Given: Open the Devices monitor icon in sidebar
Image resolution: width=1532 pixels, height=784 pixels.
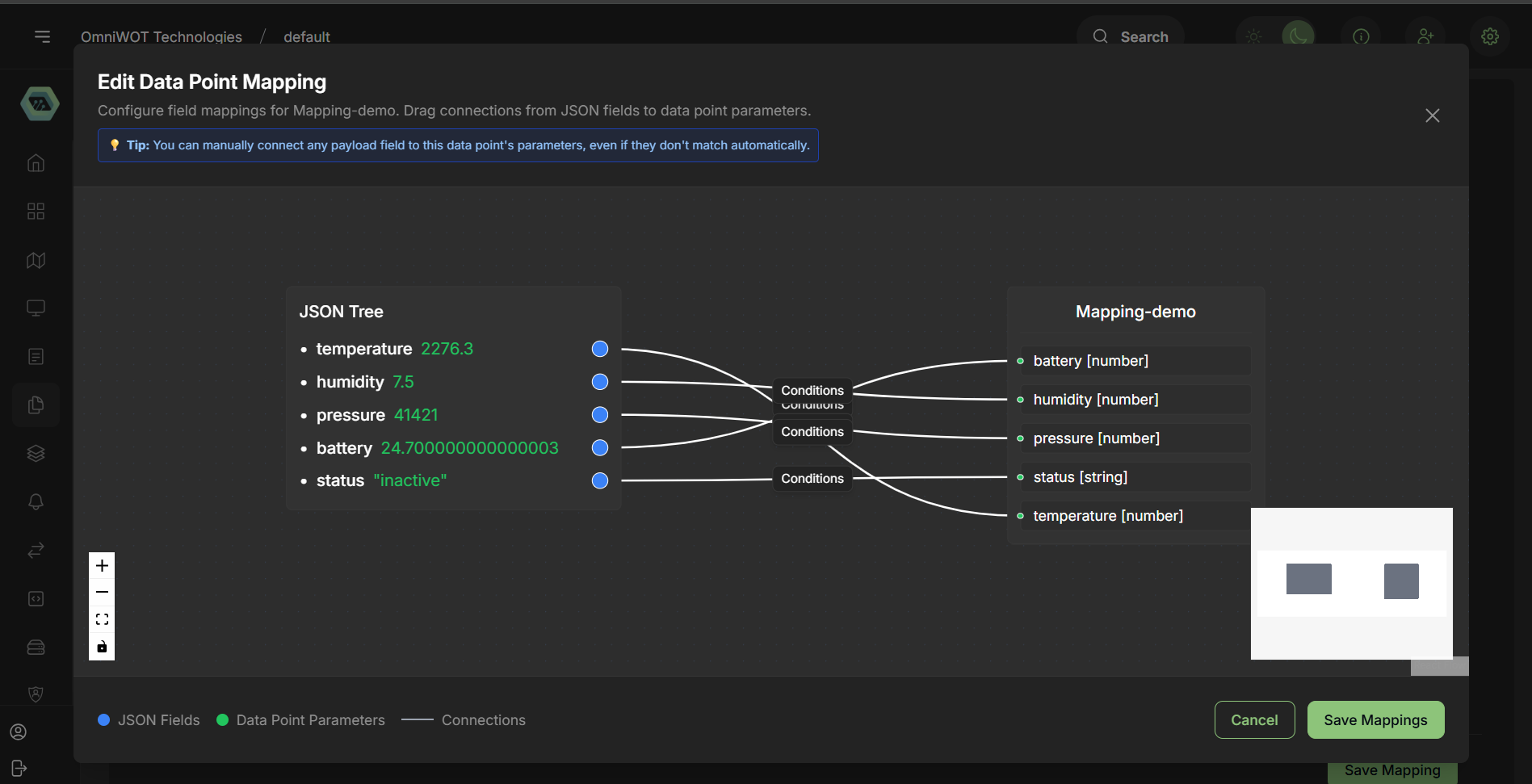Looking at the screenshot, I should 36,308.
